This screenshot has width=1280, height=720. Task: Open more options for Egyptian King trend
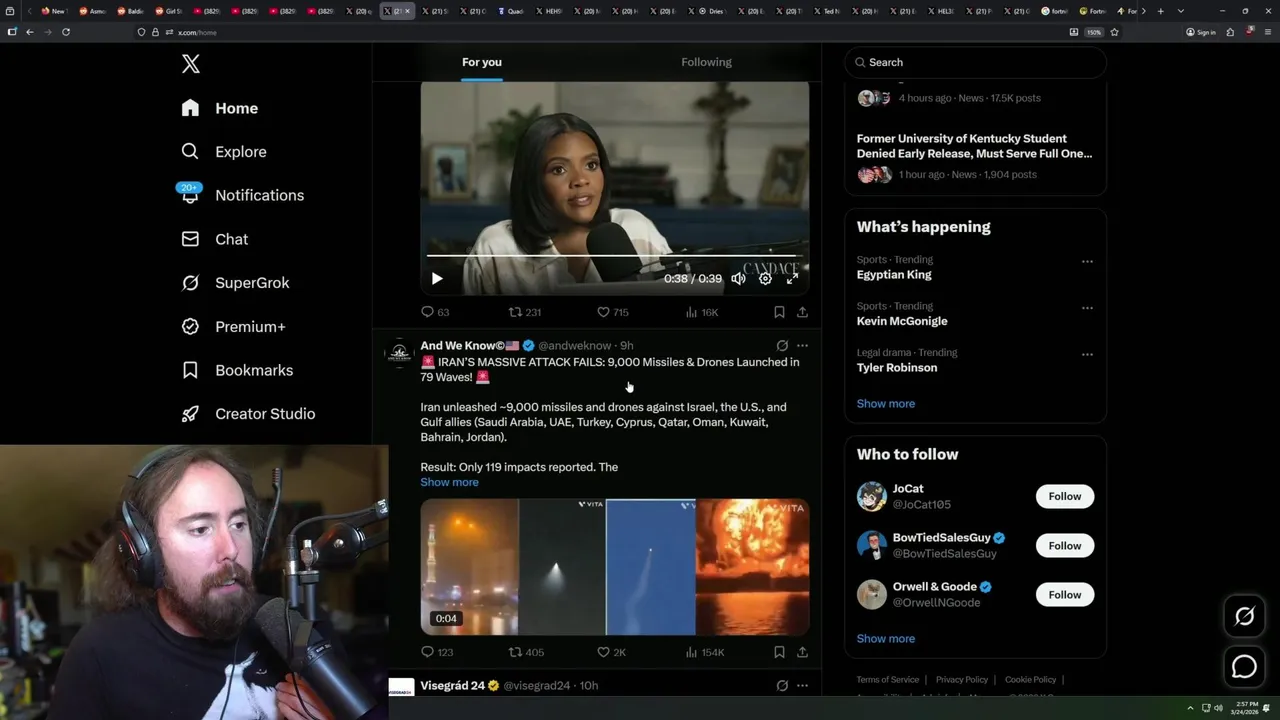coord(1087,262)
